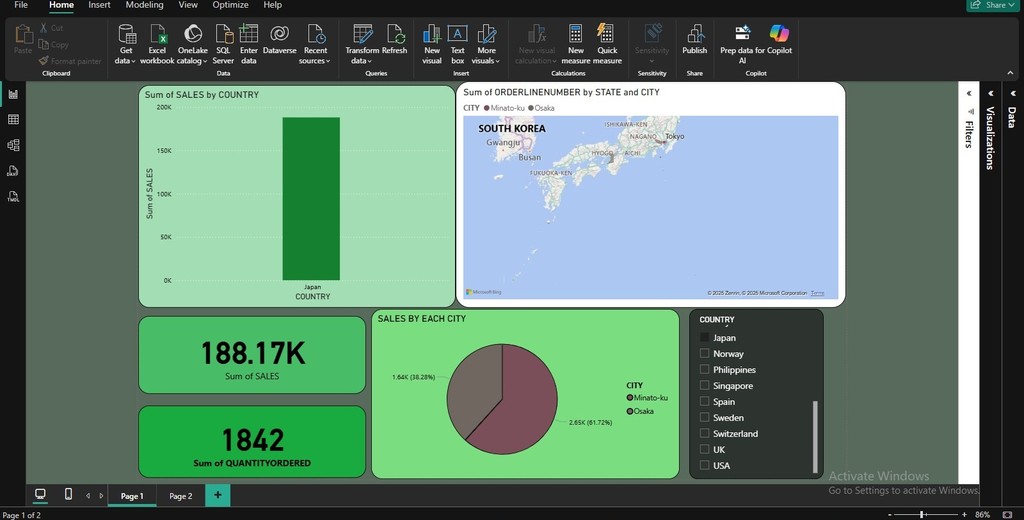1024x520 pixels.
Task: Open Copilot
Action: point(779,39)
